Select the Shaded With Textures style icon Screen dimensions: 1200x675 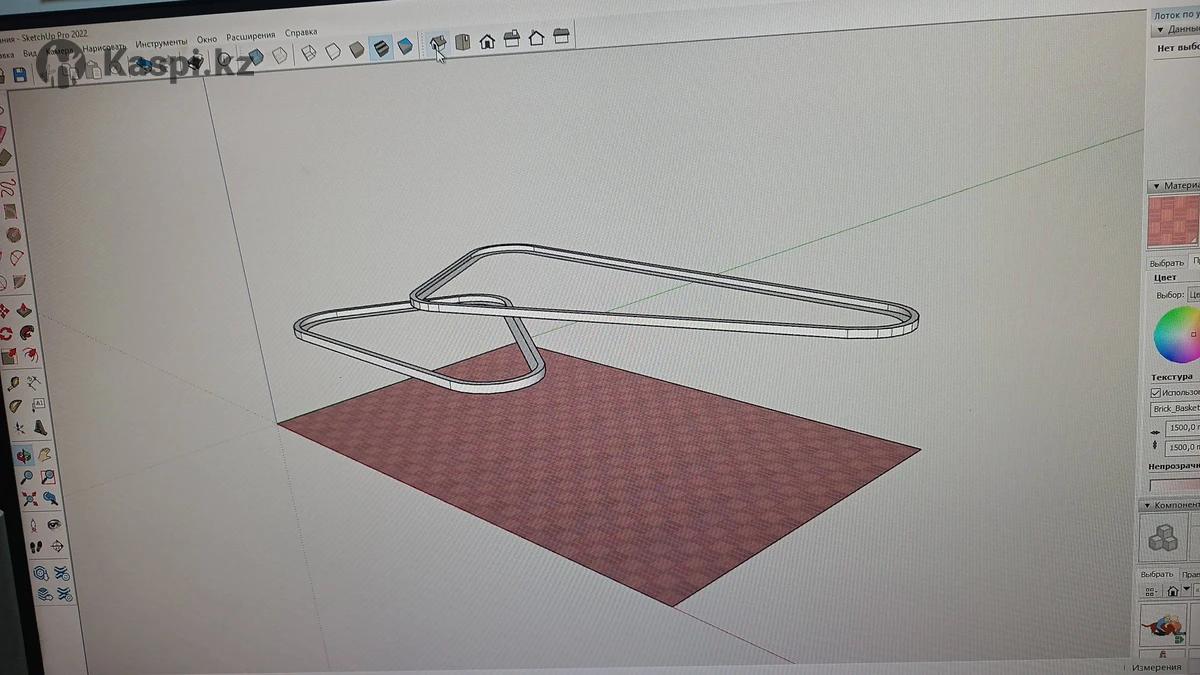click(x=381, y=48)
